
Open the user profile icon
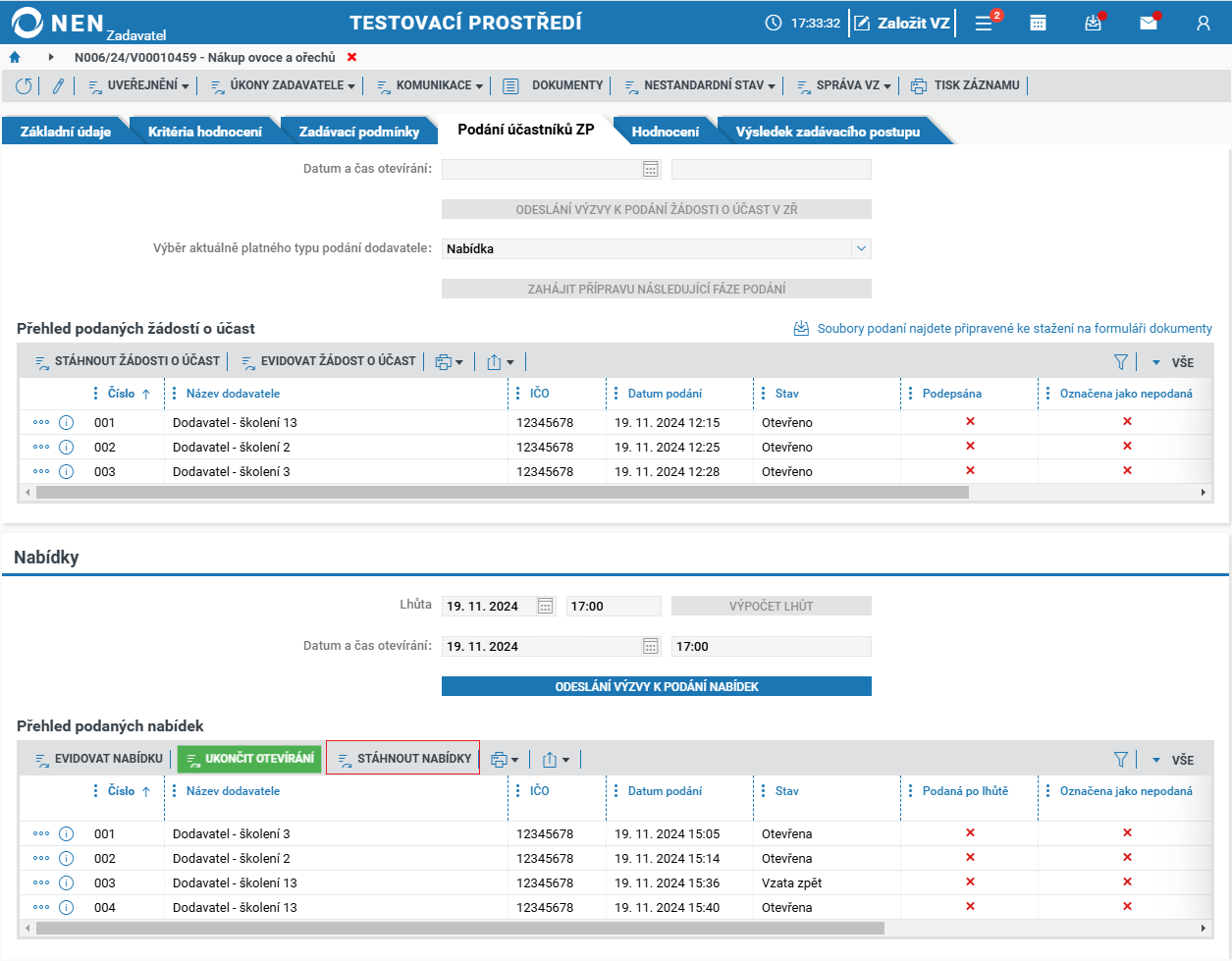point(1203,23)
